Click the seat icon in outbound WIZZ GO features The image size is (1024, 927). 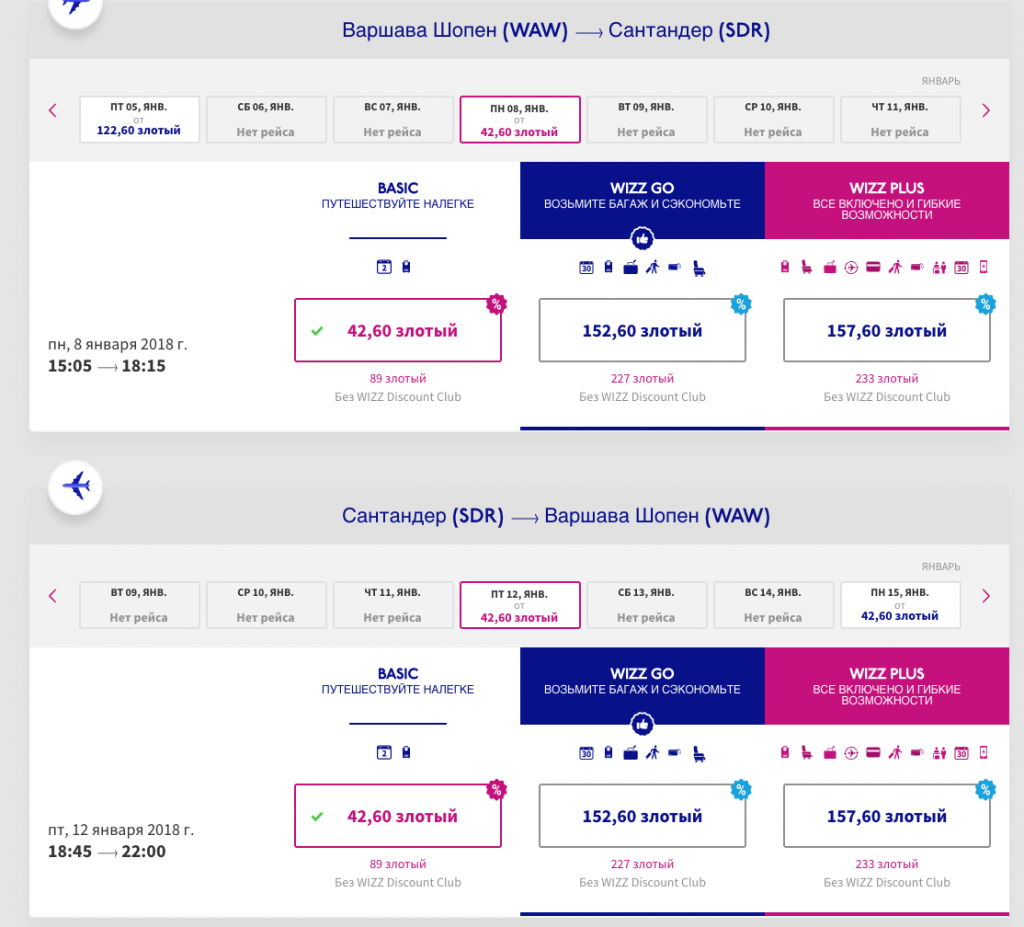(699, 267)
